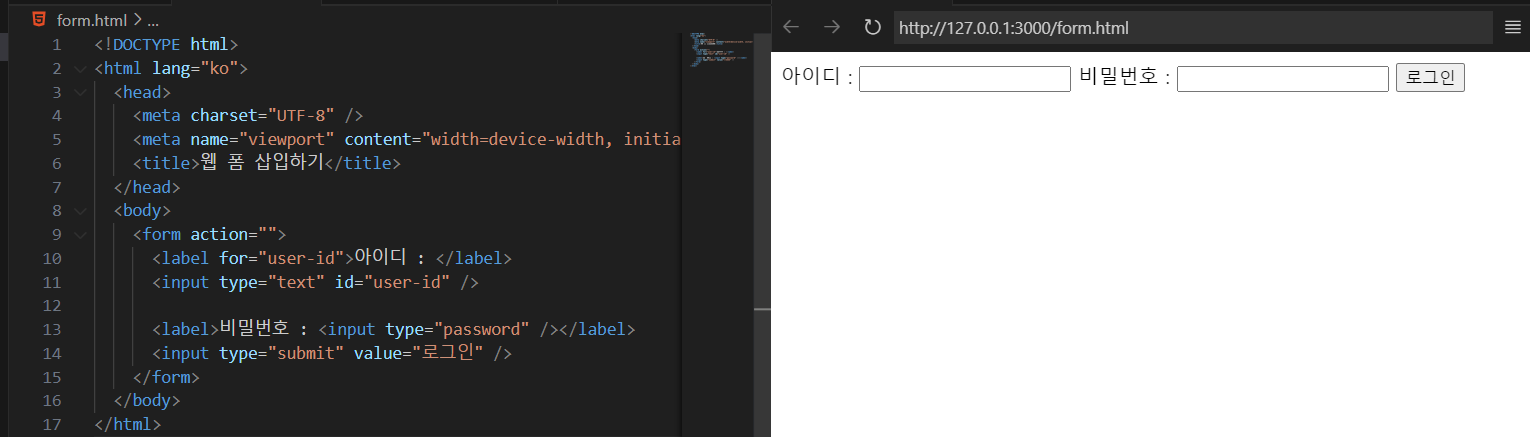Collapse the html tag on line 2
The image size is (1530, 437).
point(80,69)
